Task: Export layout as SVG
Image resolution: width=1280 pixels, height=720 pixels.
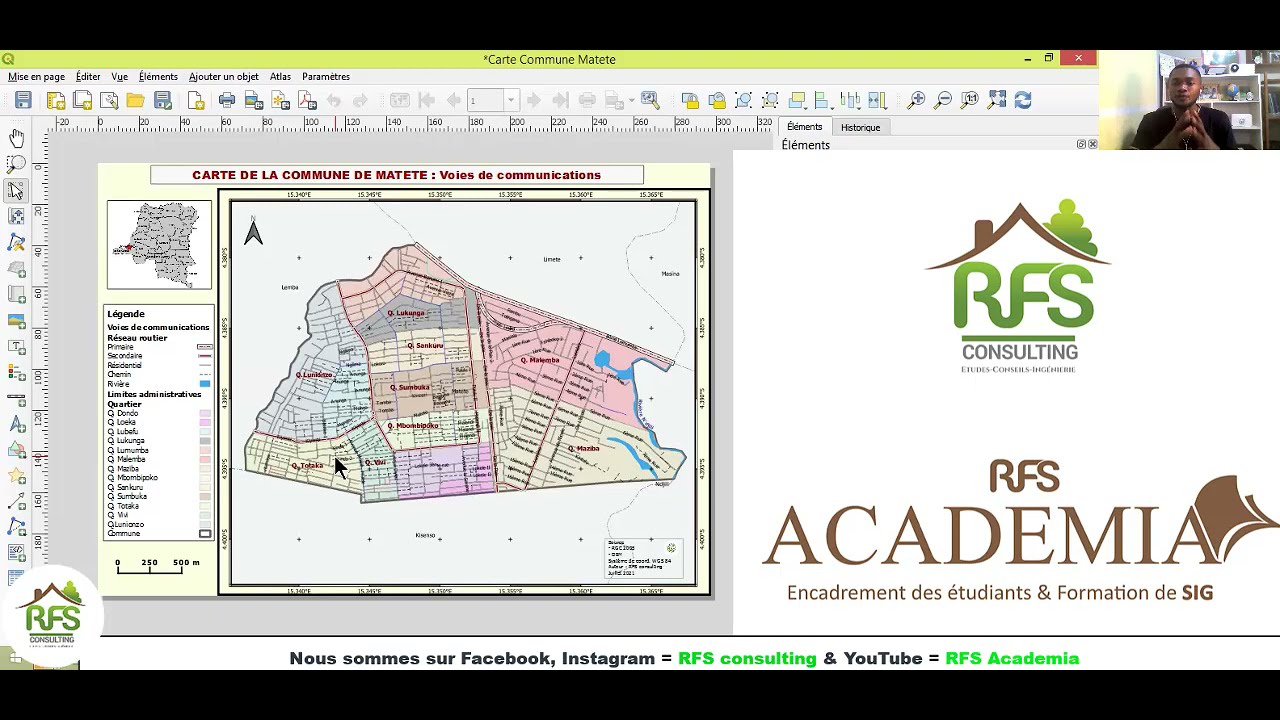Action: coord(281,100)
